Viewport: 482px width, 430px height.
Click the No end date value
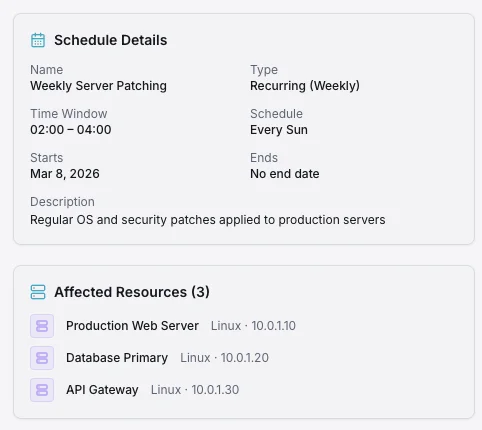tap(285, 174)
